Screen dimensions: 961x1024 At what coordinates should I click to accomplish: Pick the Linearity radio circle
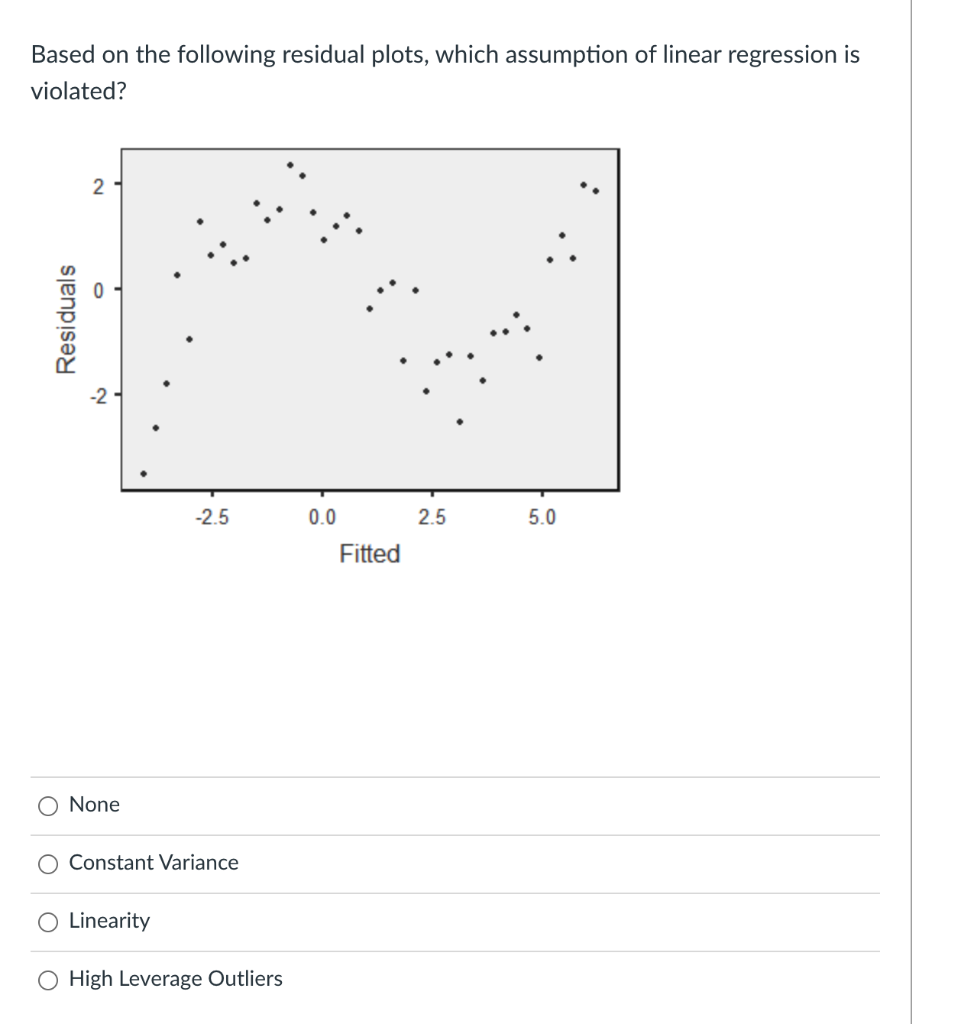(48, 922)
